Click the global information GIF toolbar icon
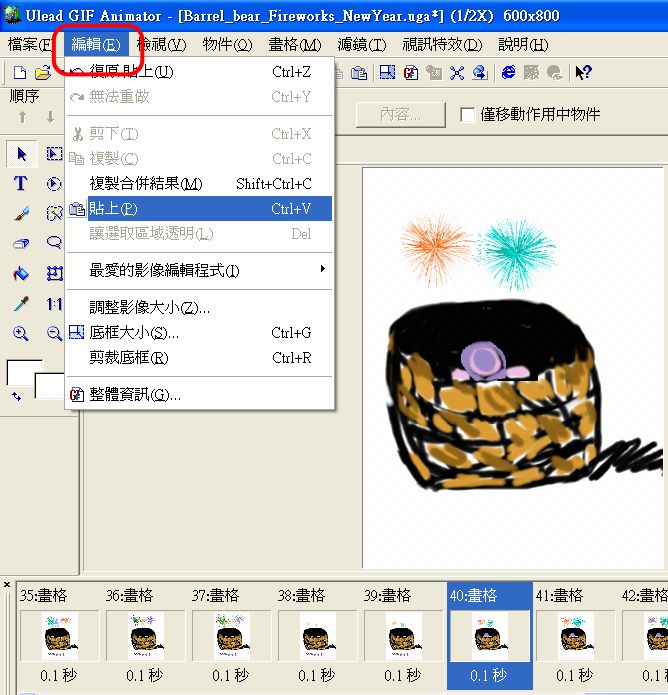 coord(410,72)
